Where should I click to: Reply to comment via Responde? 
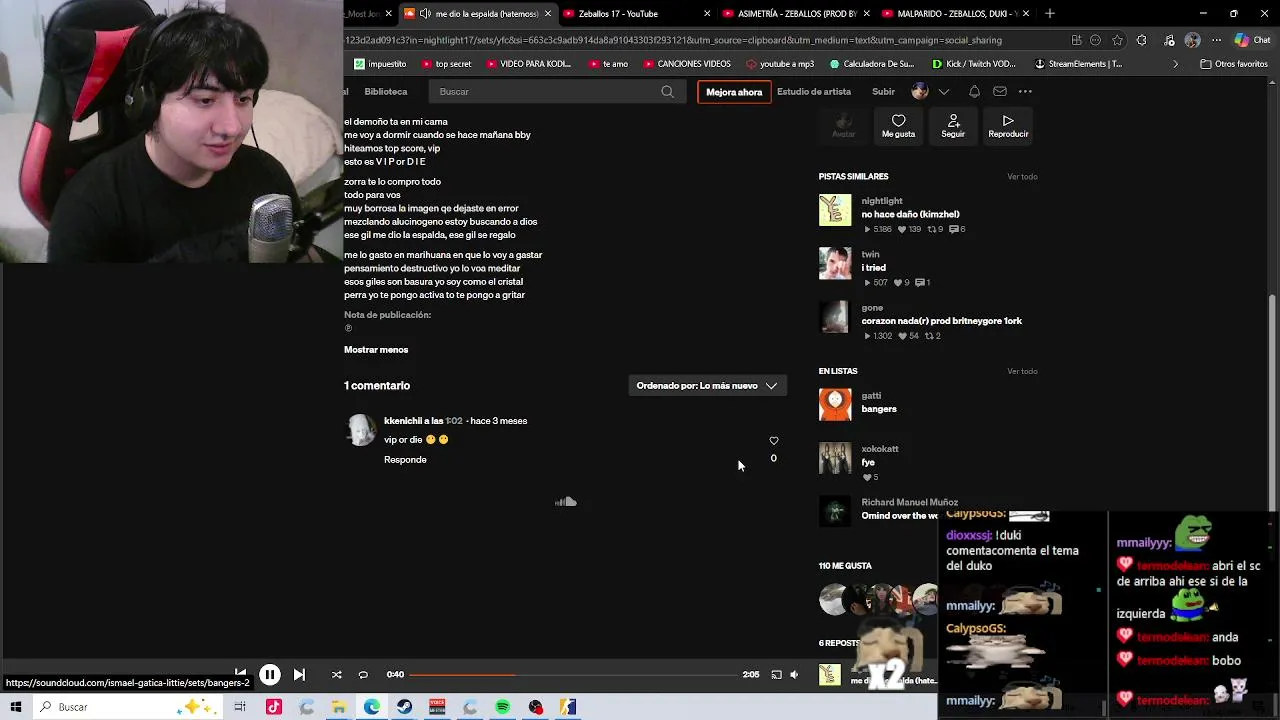point(405,460)
